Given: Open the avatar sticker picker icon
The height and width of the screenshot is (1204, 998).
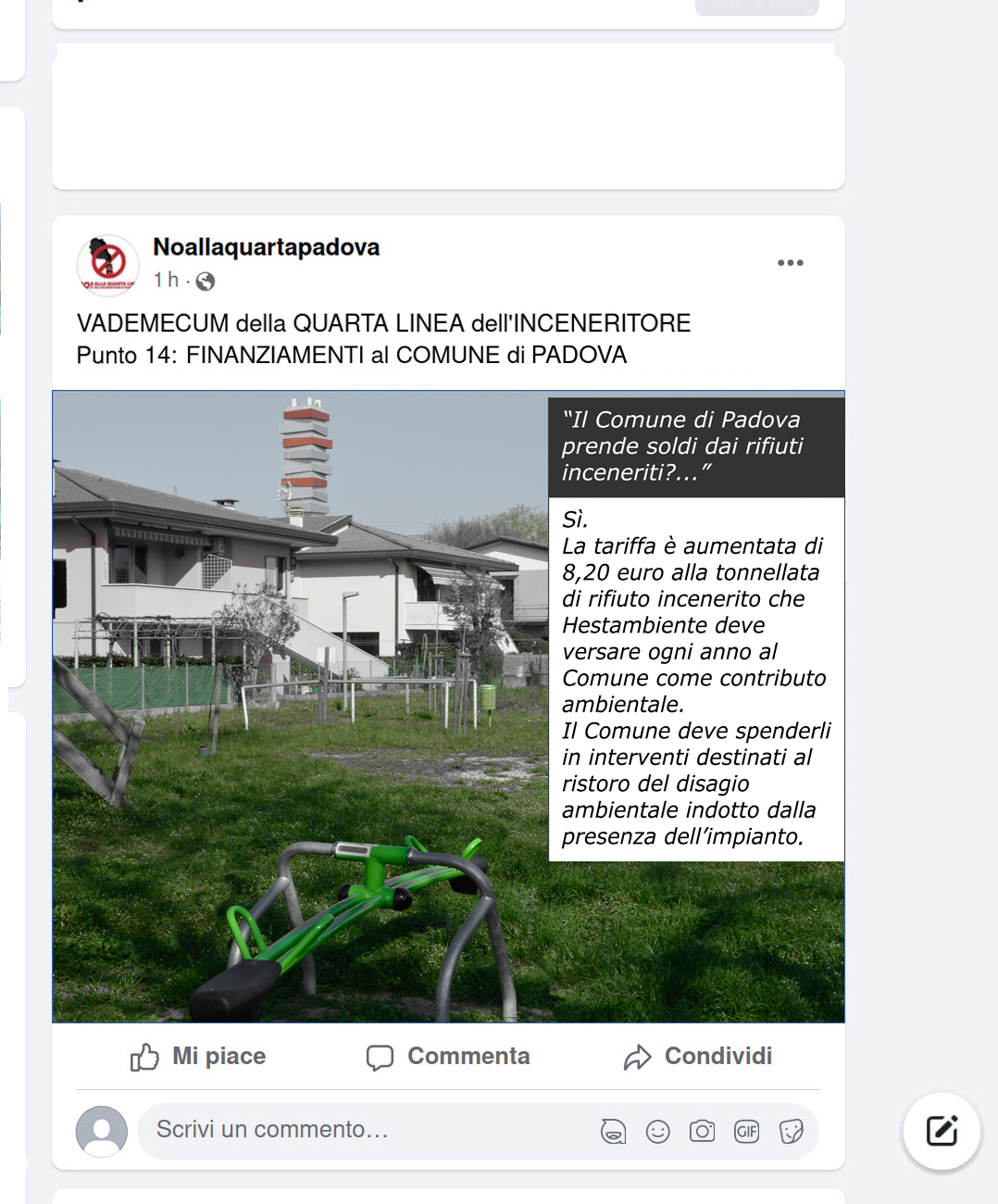Looking at the screenshot, I should (x=613, y=1131).
